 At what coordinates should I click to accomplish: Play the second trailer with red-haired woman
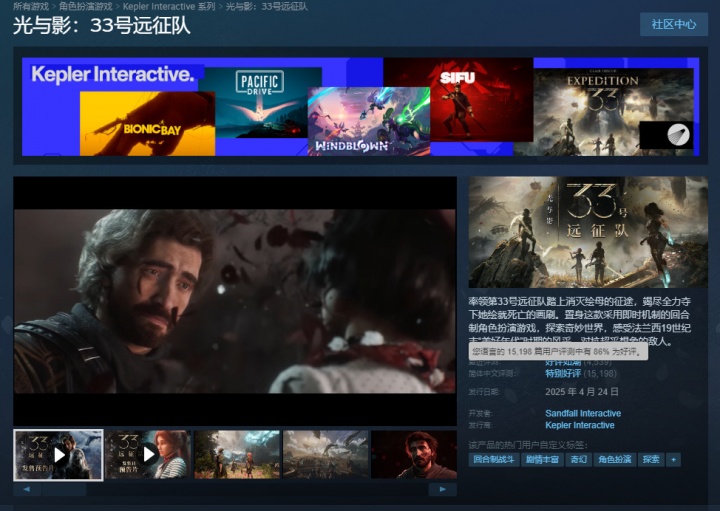click(148, 455)
